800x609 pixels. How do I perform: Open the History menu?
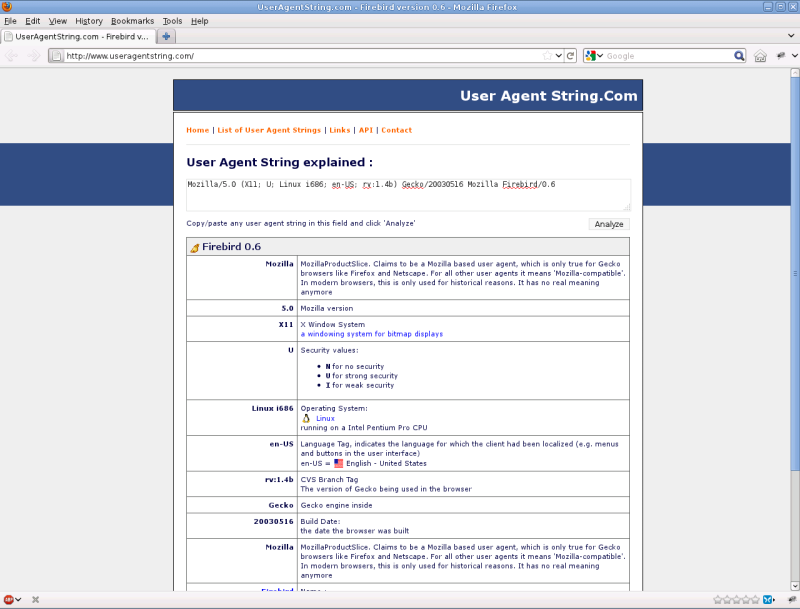[x=89, y=21]
